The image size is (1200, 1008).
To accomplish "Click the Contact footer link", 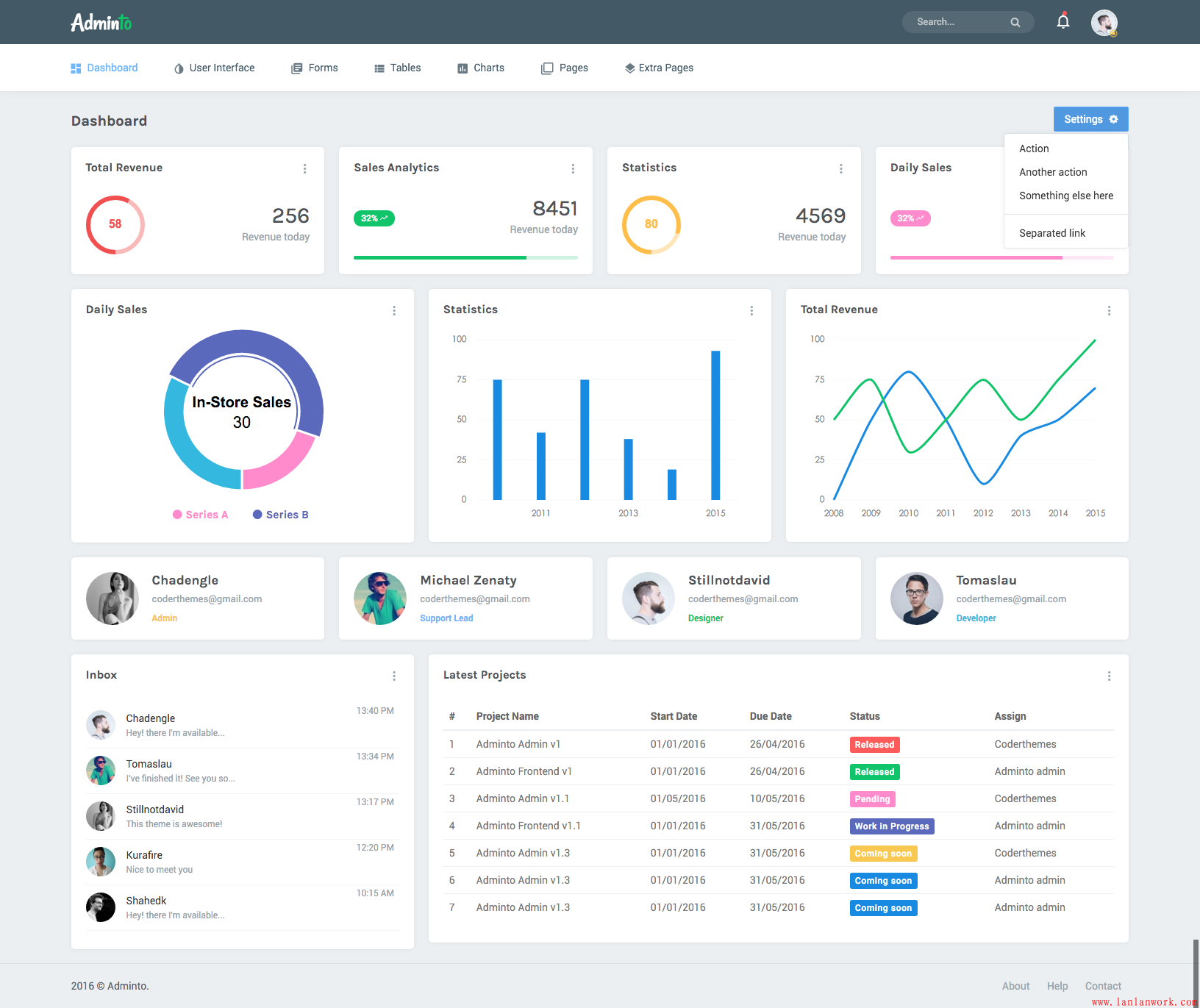I will click(1103, 986).
